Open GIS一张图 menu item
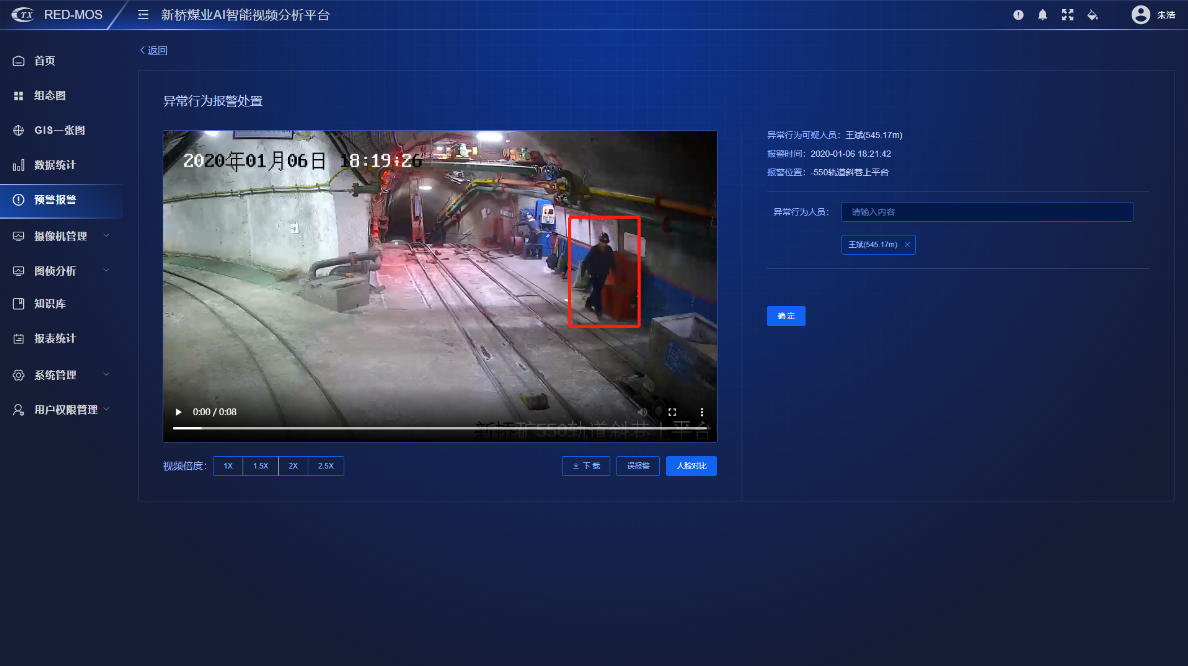 coord(61,130)
